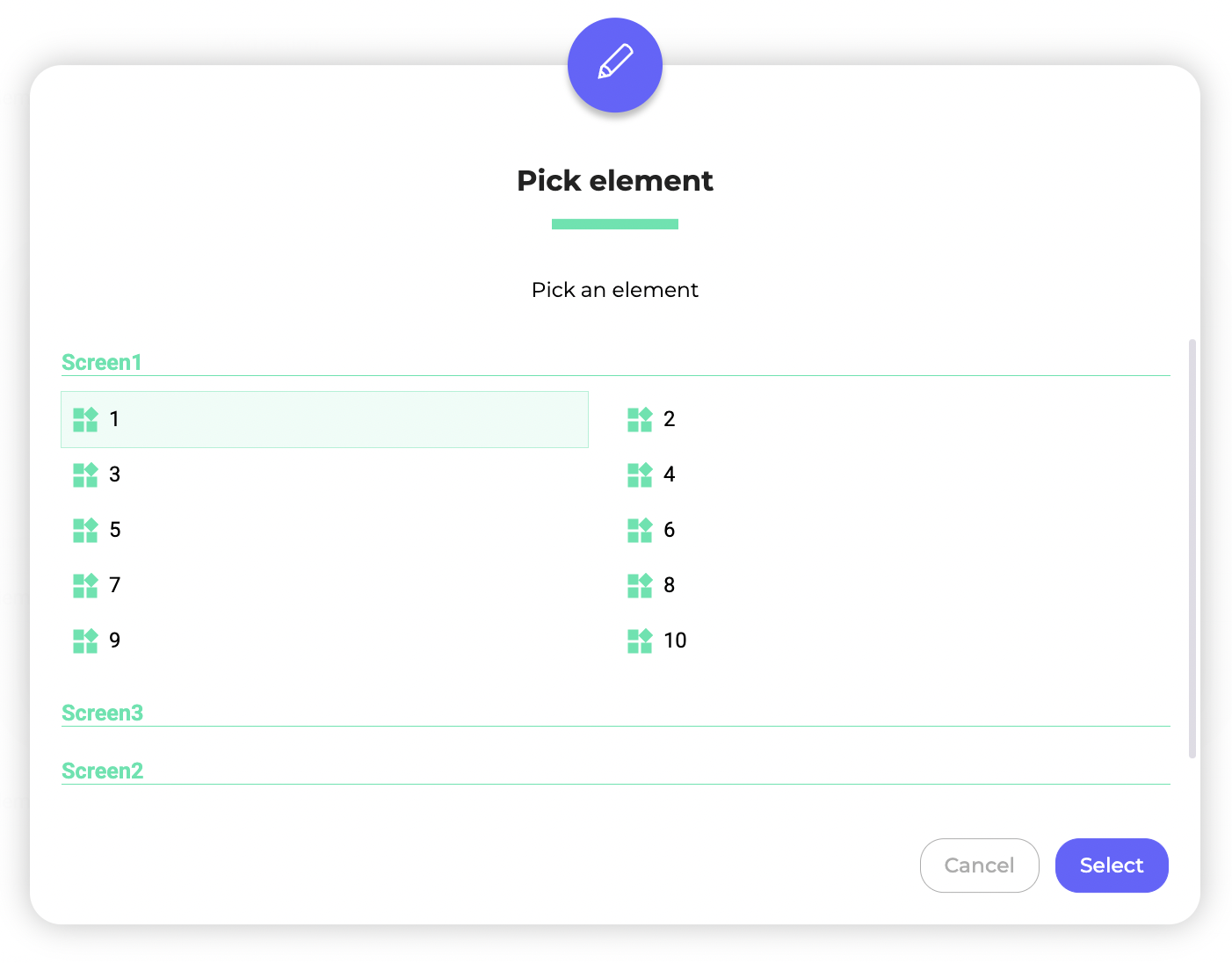Confirm with the Select button
Viewport: 1232px width, 963px height.
[x=1112, y=865]
